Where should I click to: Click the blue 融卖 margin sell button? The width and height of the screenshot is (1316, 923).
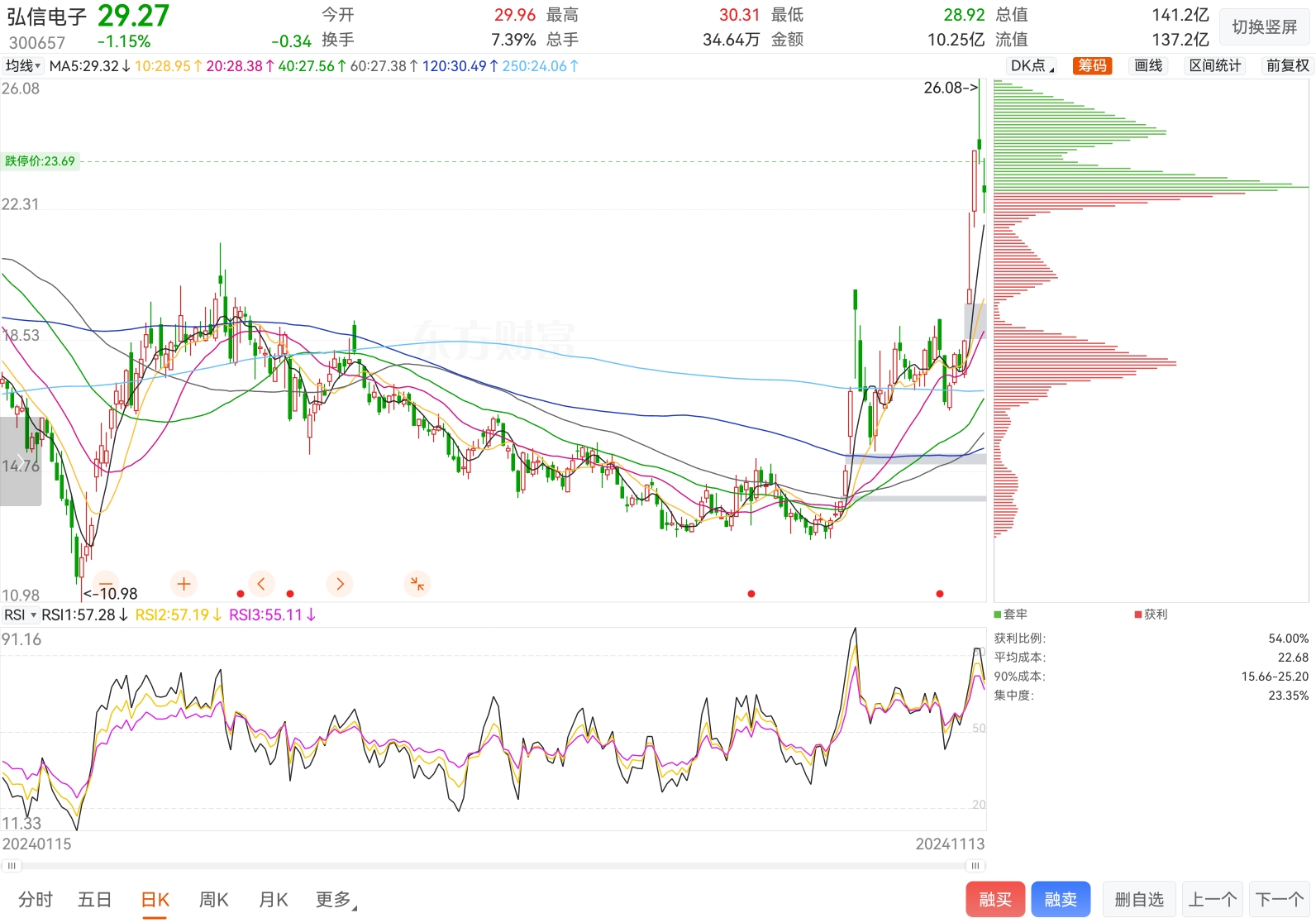coord(1061,899)
